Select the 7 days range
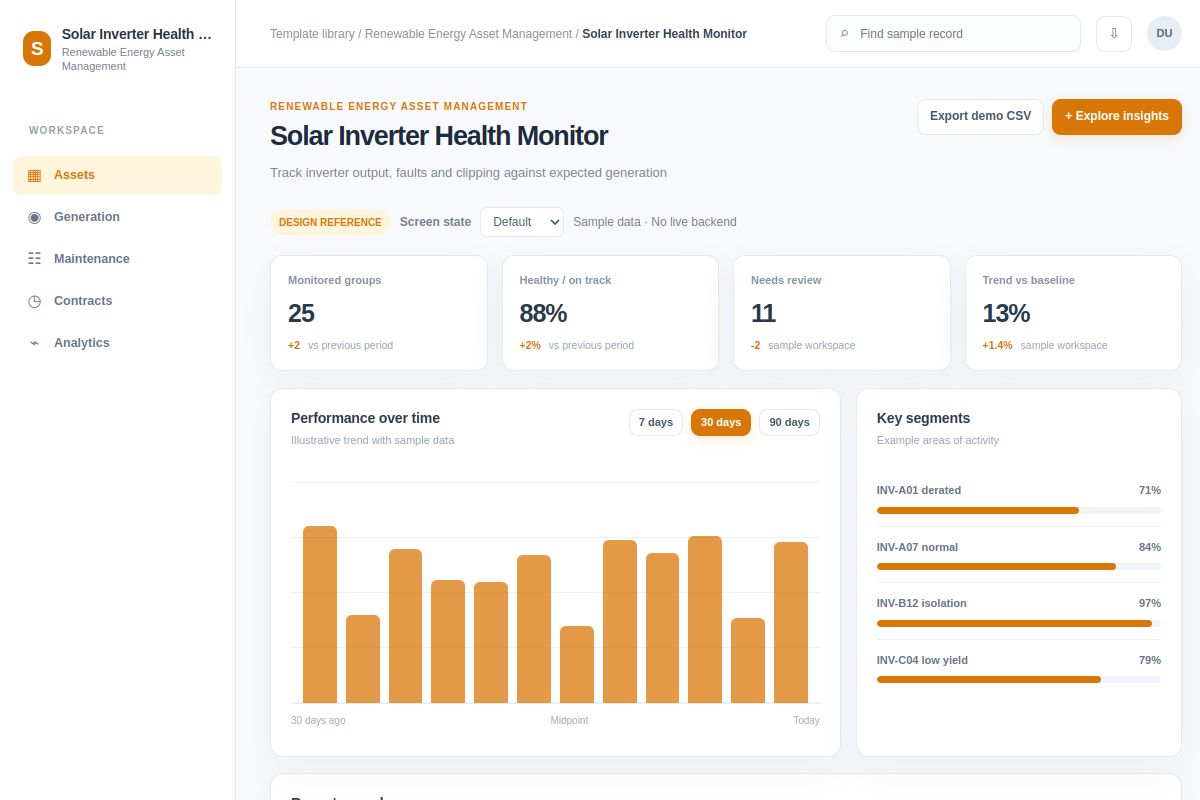The height and width of the screenshot is (800, 1200). click(656, 422)
